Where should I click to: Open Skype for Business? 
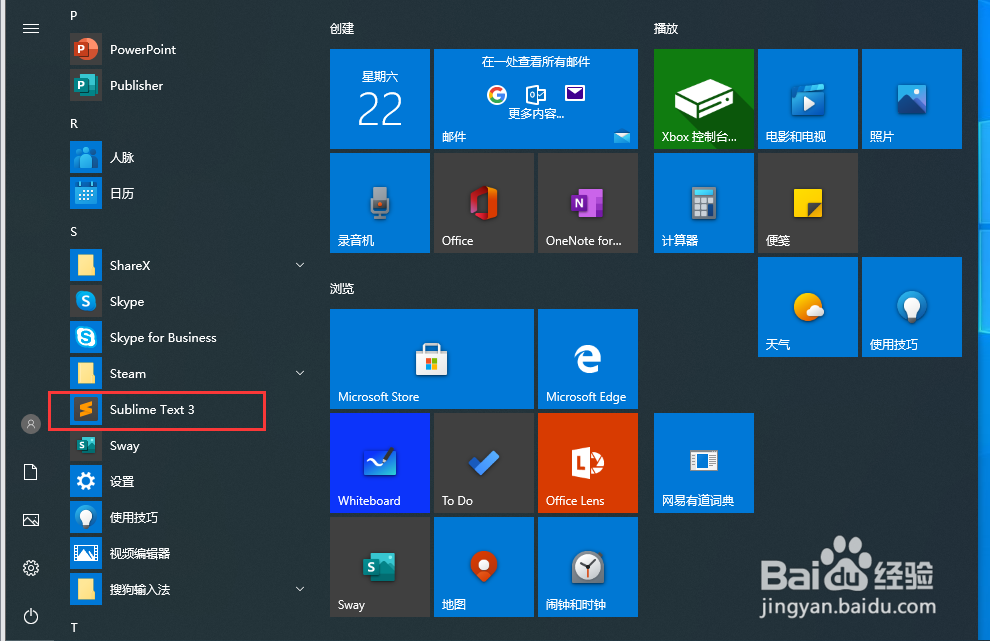click(x=189, y=337)
